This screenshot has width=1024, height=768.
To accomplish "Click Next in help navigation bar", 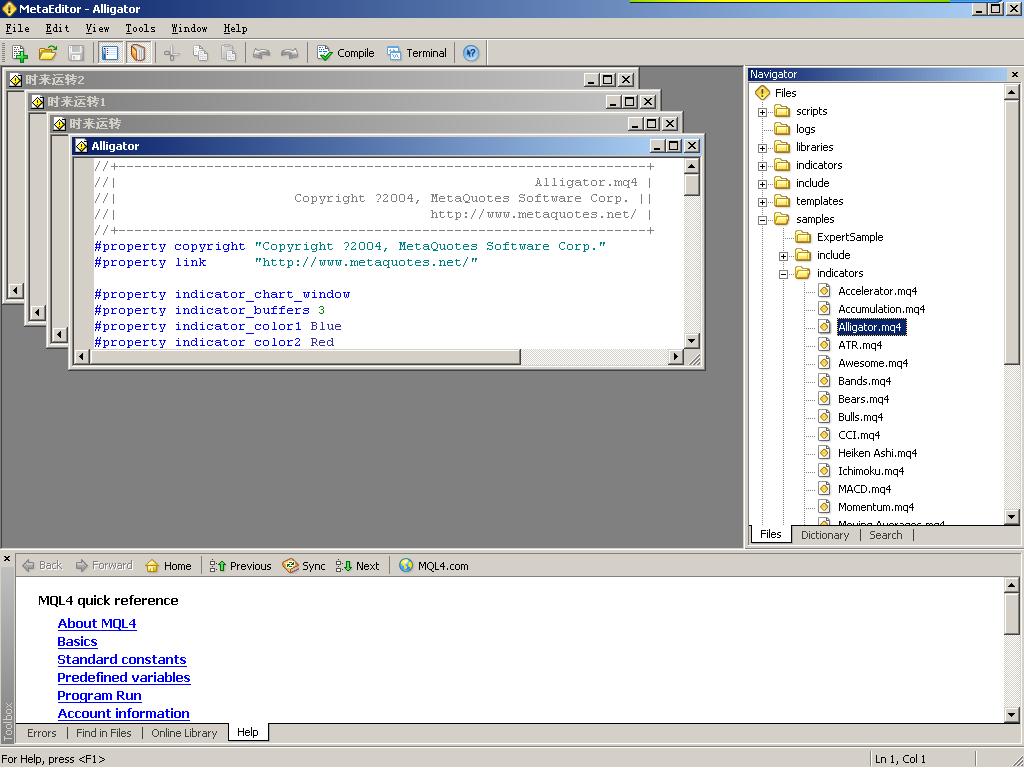I will click(357, 566).
